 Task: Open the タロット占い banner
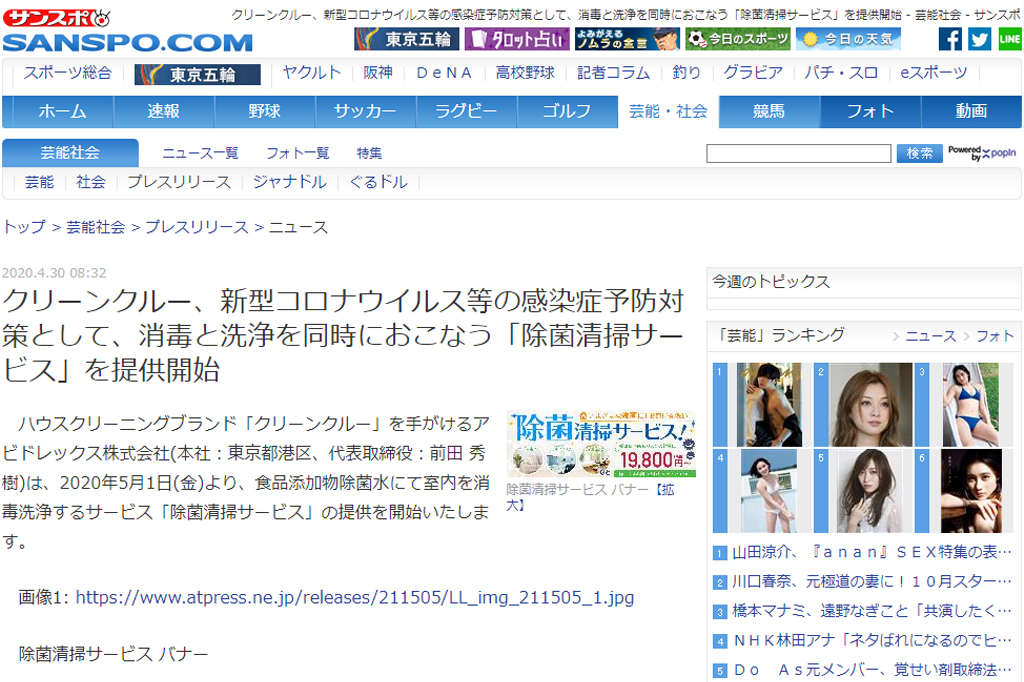pos(517,39)
